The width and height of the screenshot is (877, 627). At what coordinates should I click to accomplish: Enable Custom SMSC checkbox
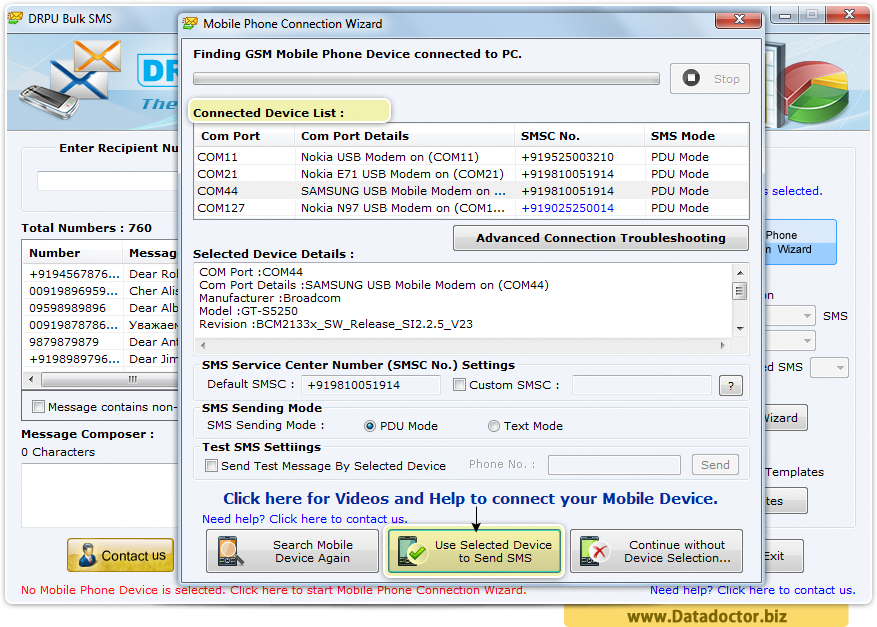click(459, 385)
